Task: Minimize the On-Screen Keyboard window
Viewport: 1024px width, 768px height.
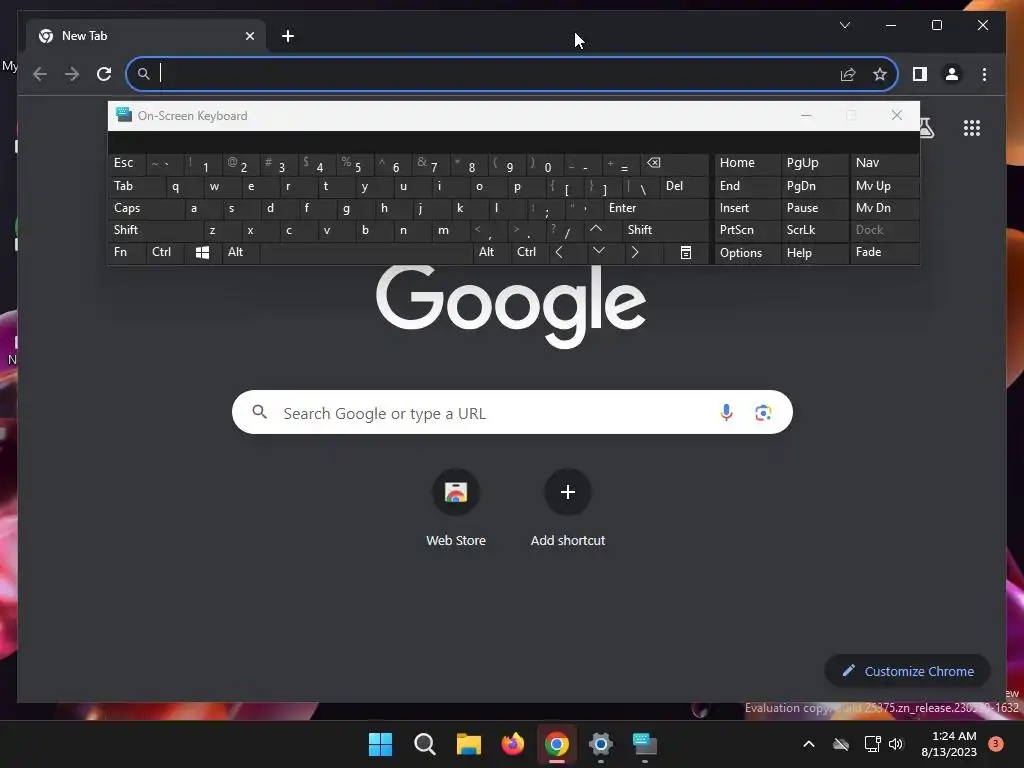Action: coord(806,116)
